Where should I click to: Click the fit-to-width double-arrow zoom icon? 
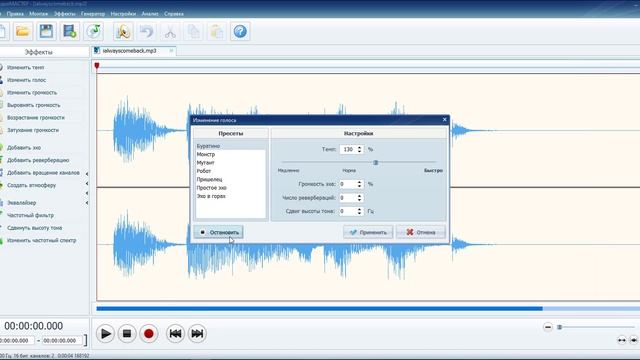622,340
